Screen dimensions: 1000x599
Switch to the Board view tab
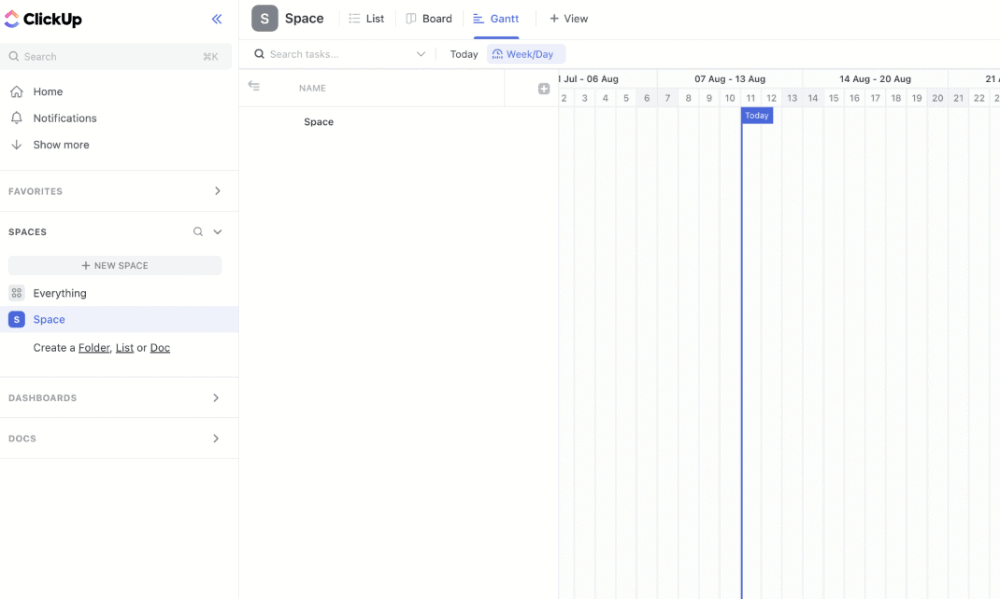coord(429,18)
